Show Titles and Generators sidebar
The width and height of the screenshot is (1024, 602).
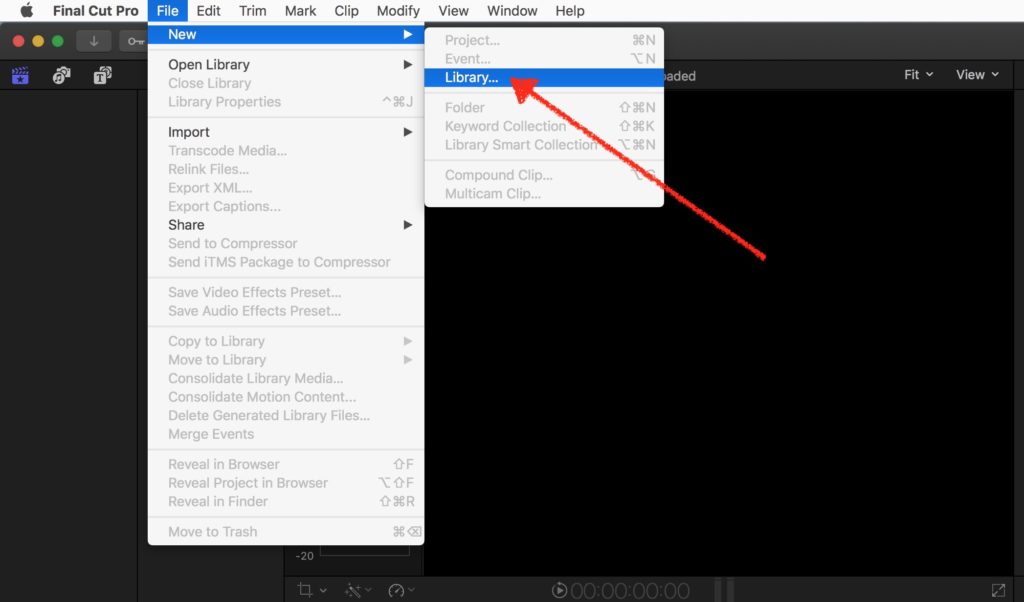coord(103,75)
